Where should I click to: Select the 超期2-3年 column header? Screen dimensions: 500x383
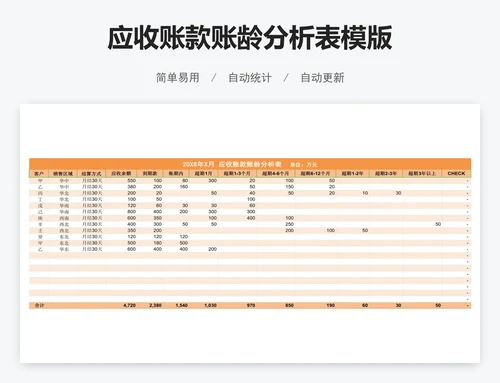(386, 173)
